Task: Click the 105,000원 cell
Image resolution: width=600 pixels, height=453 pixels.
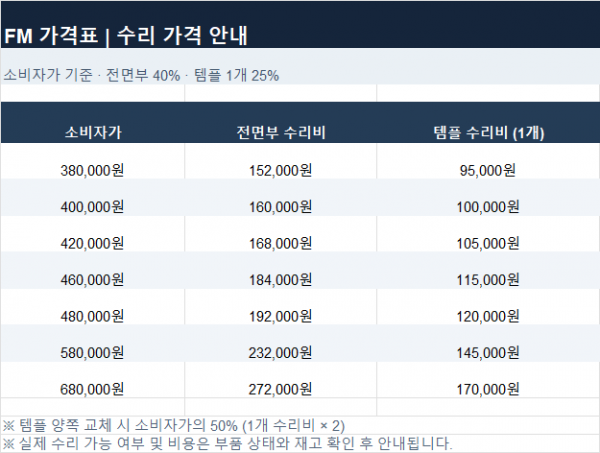Action: point(488,234)
